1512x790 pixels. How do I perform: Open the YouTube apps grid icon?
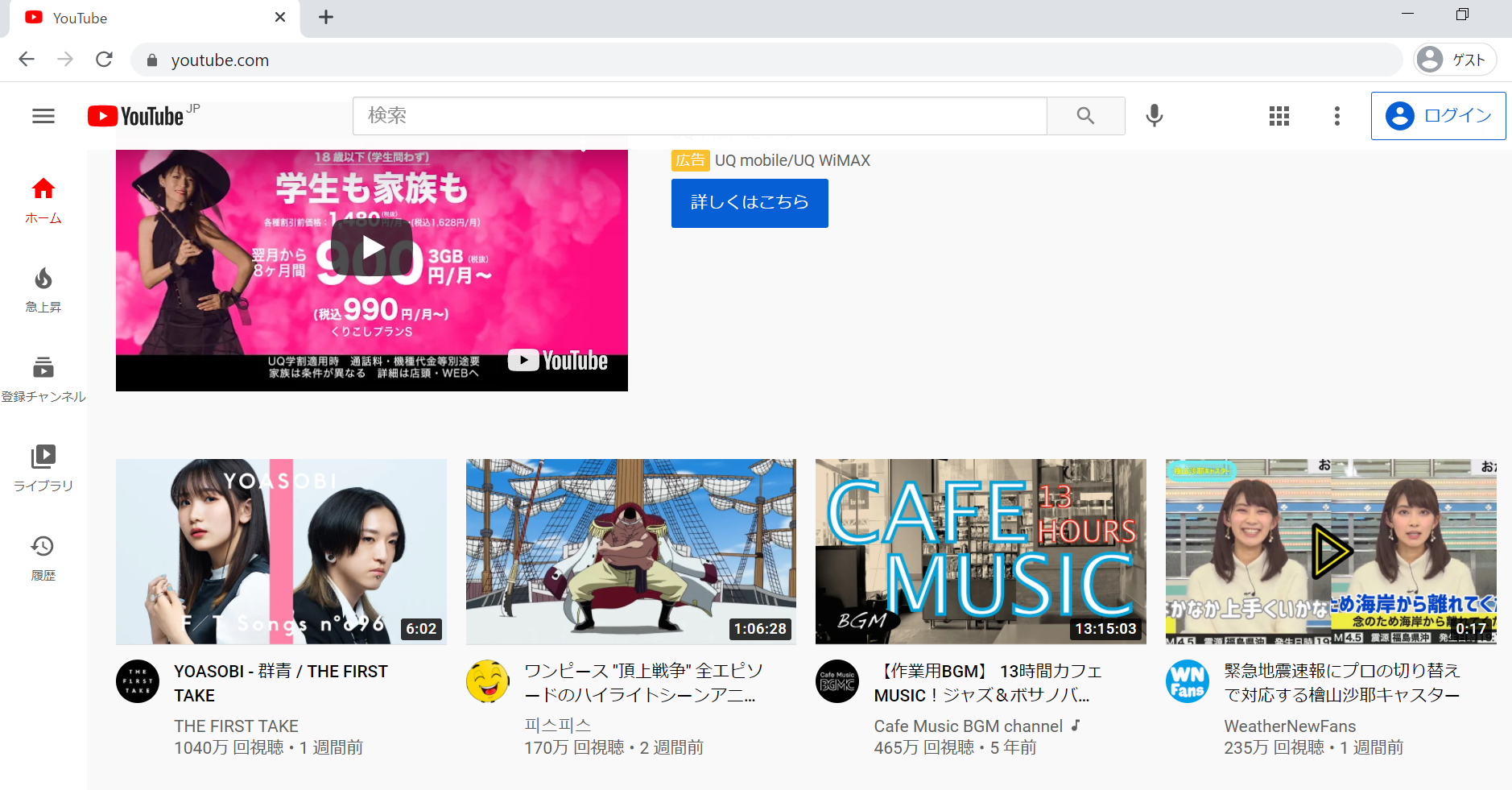[x=1279, y=115]
